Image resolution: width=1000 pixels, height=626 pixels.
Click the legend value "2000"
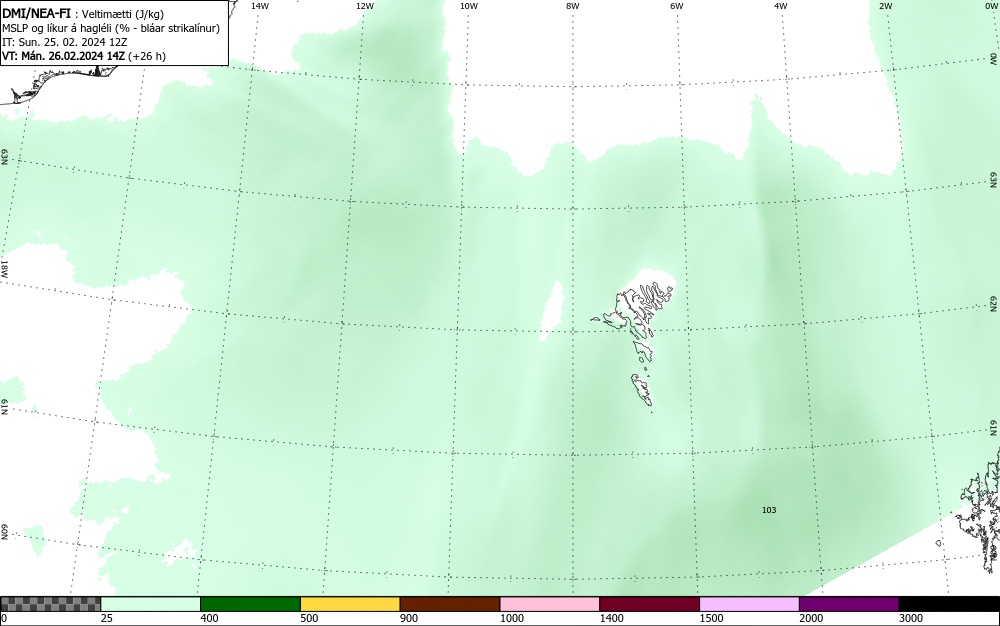811,618
